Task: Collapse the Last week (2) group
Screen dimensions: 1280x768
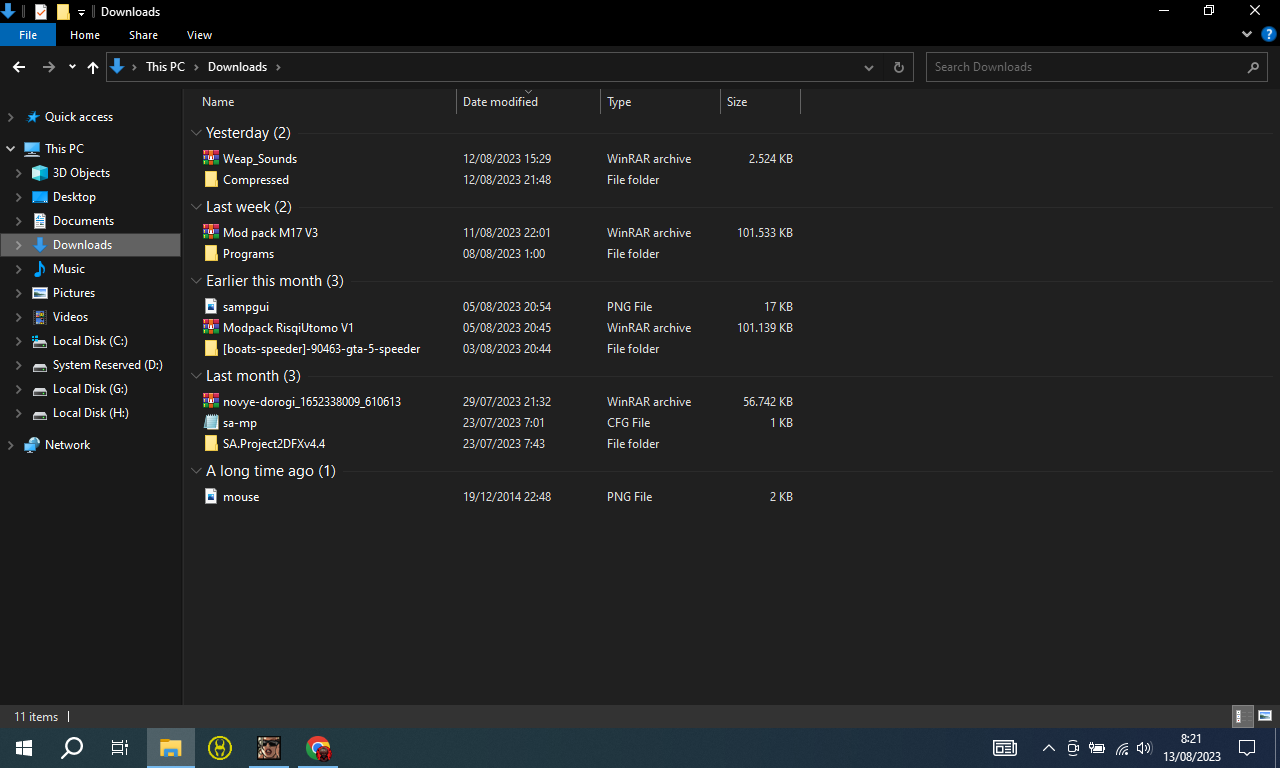Action: click(196, 207)
